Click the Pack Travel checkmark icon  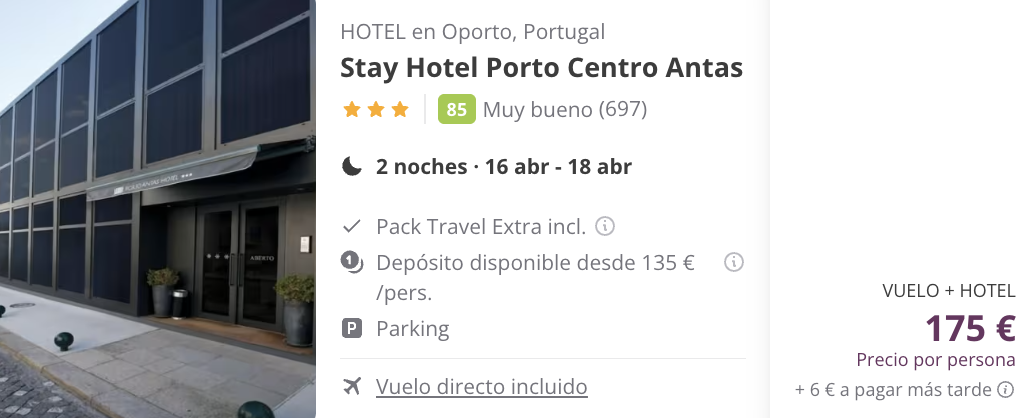(352, 226)
